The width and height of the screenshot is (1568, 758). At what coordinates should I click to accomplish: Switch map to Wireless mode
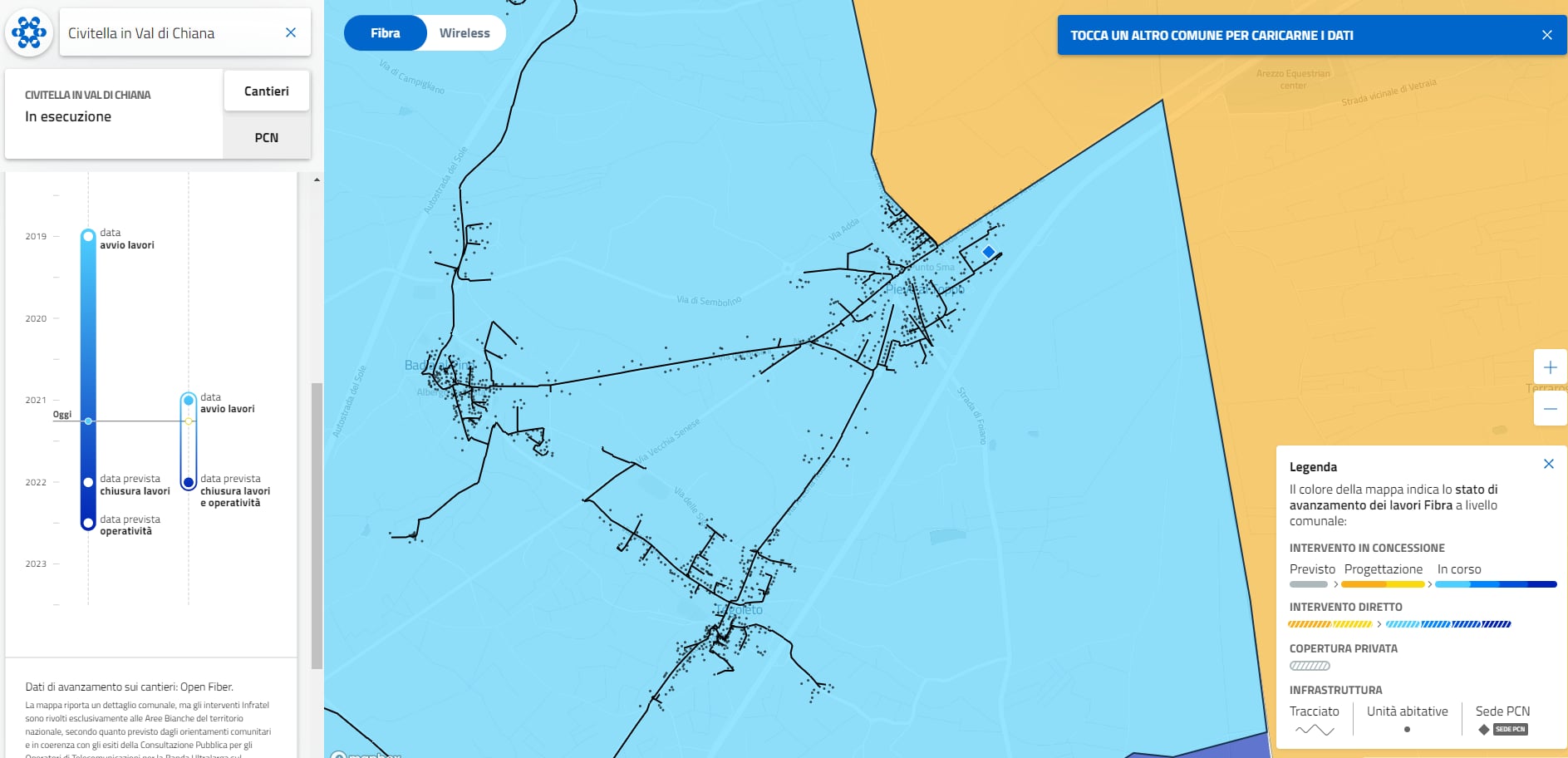465,33
